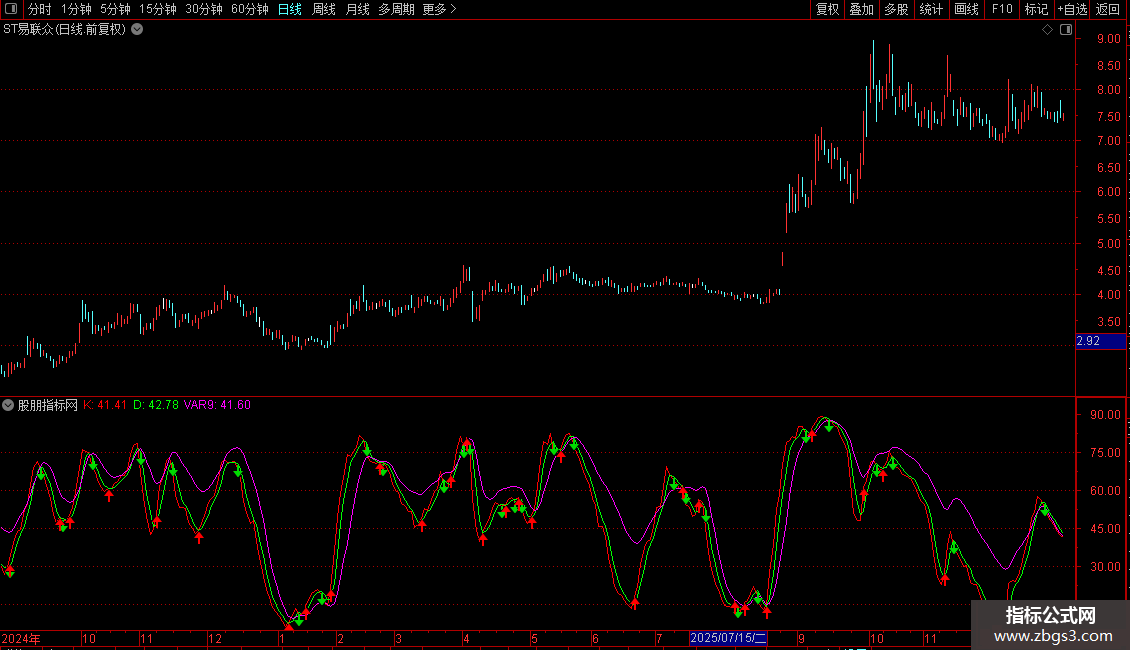Open the 多股 multi-stock view
Image resolution: width=1130 pixels, height=650 pixels.
(897, 9)
